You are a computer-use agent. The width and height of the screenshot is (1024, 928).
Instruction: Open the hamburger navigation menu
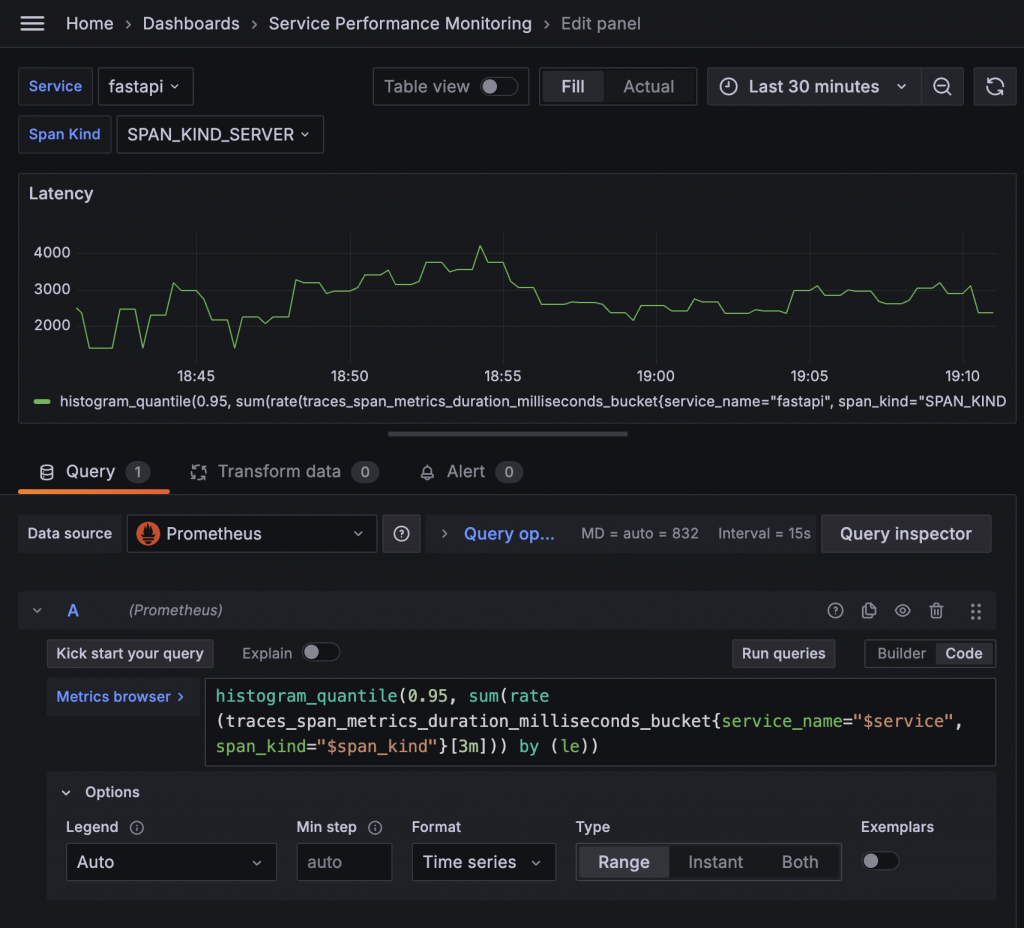(32, 23)
